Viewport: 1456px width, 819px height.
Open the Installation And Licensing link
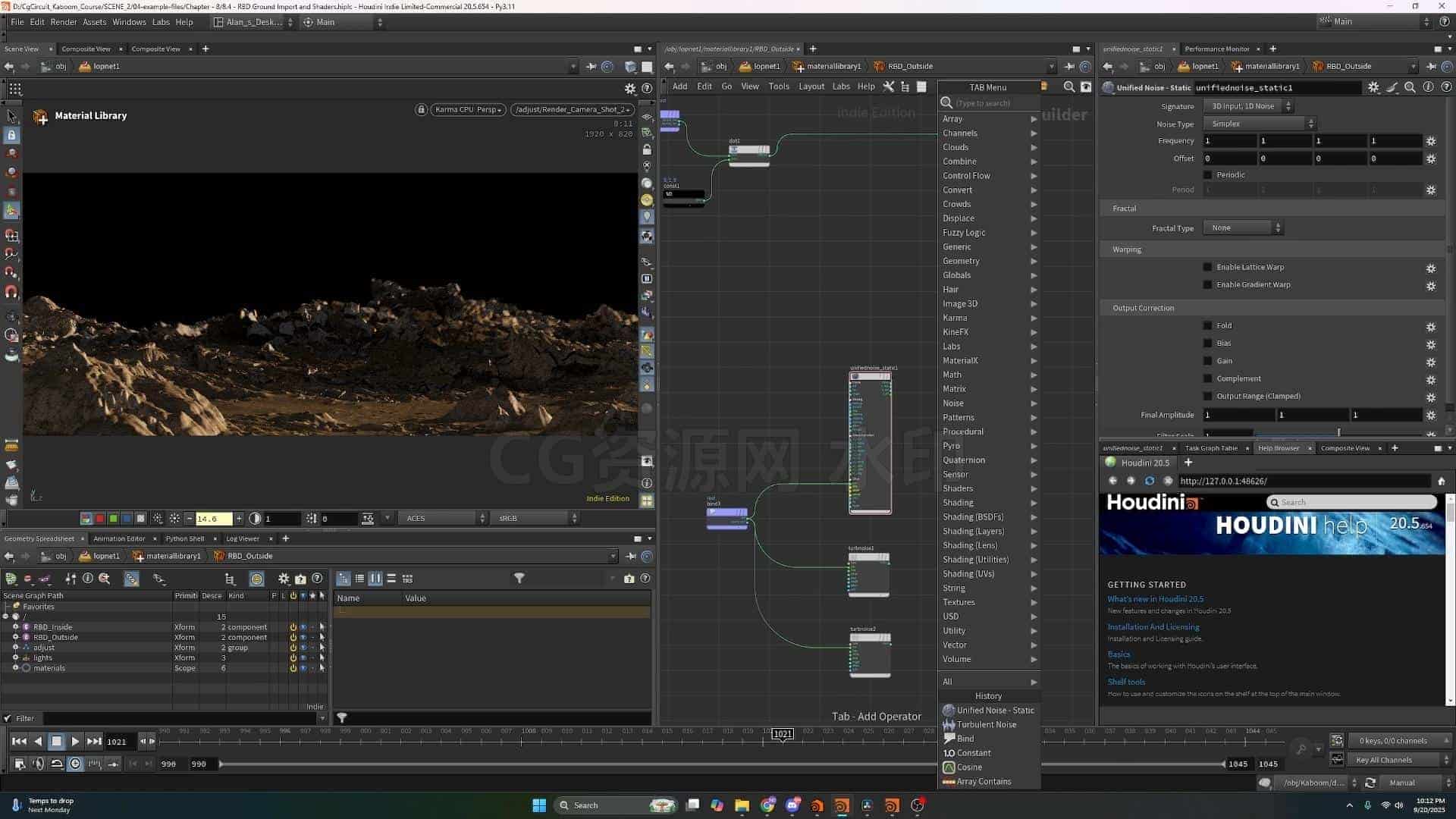1153,627
